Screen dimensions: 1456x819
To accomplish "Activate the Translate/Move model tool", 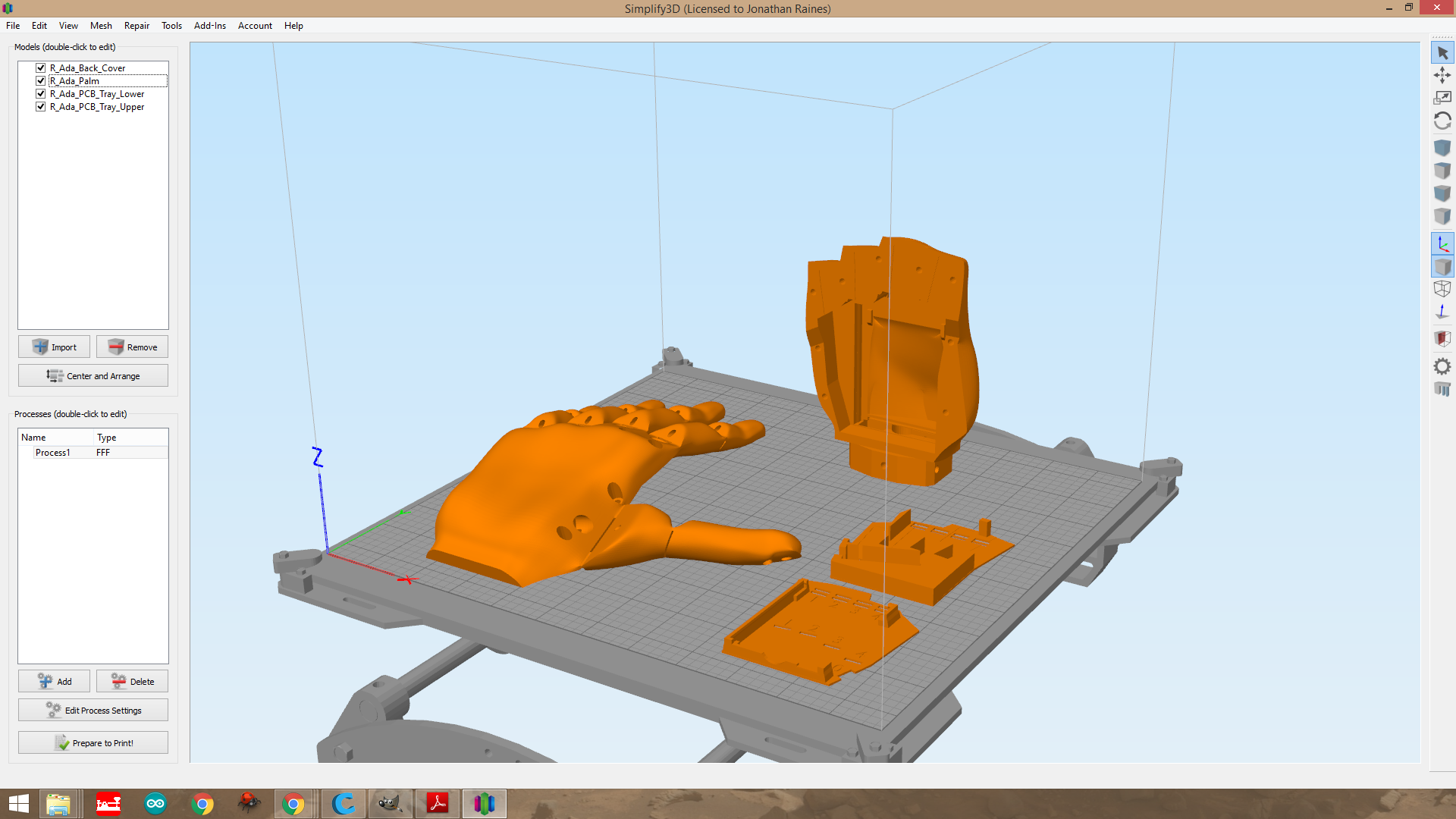I will tap(1443, 75).
